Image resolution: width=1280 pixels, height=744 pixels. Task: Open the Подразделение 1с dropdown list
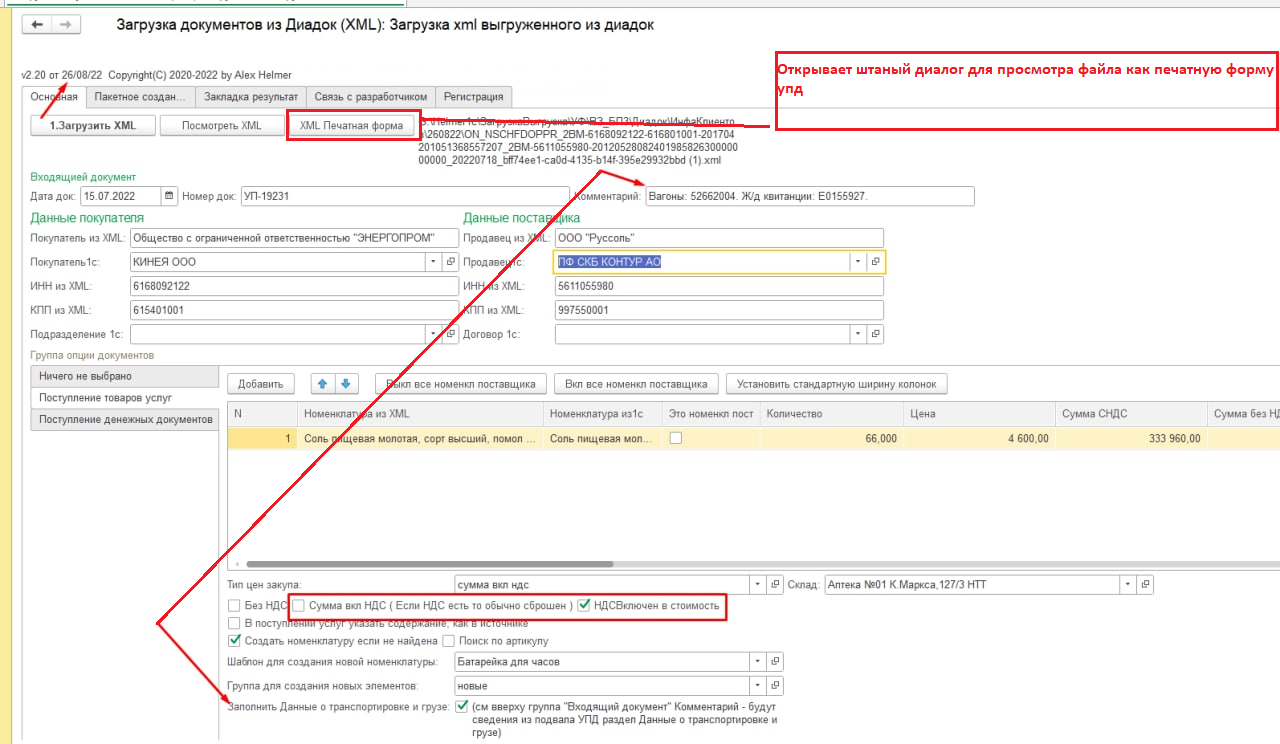point(434,335)
